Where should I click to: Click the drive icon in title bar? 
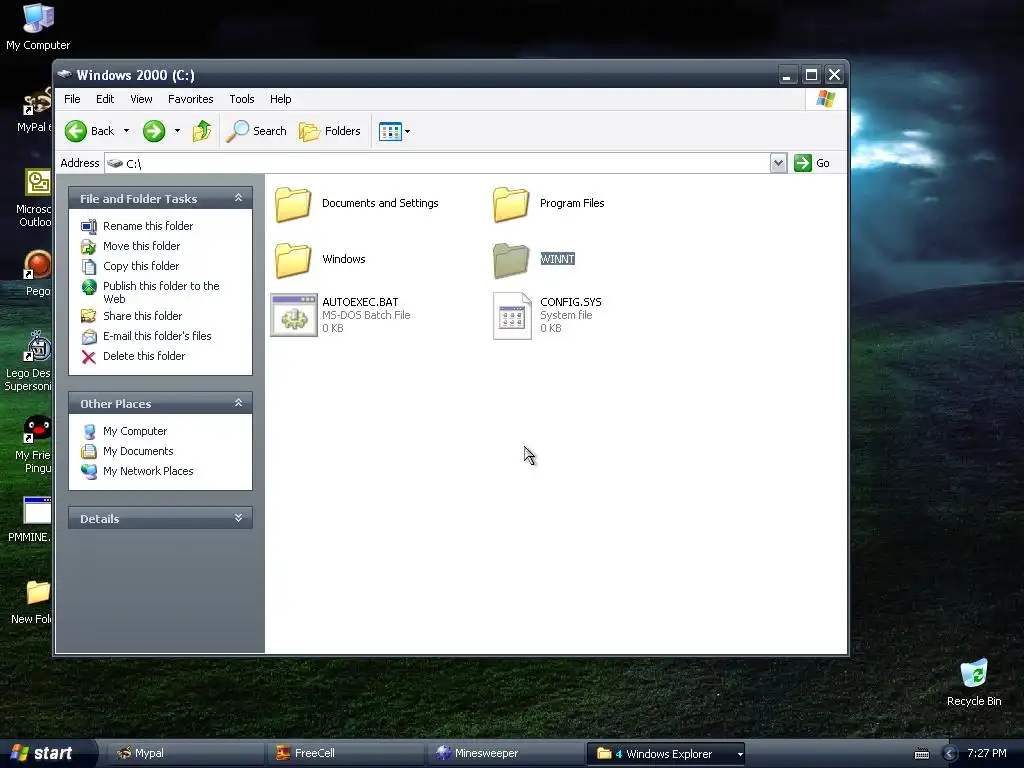65,74
